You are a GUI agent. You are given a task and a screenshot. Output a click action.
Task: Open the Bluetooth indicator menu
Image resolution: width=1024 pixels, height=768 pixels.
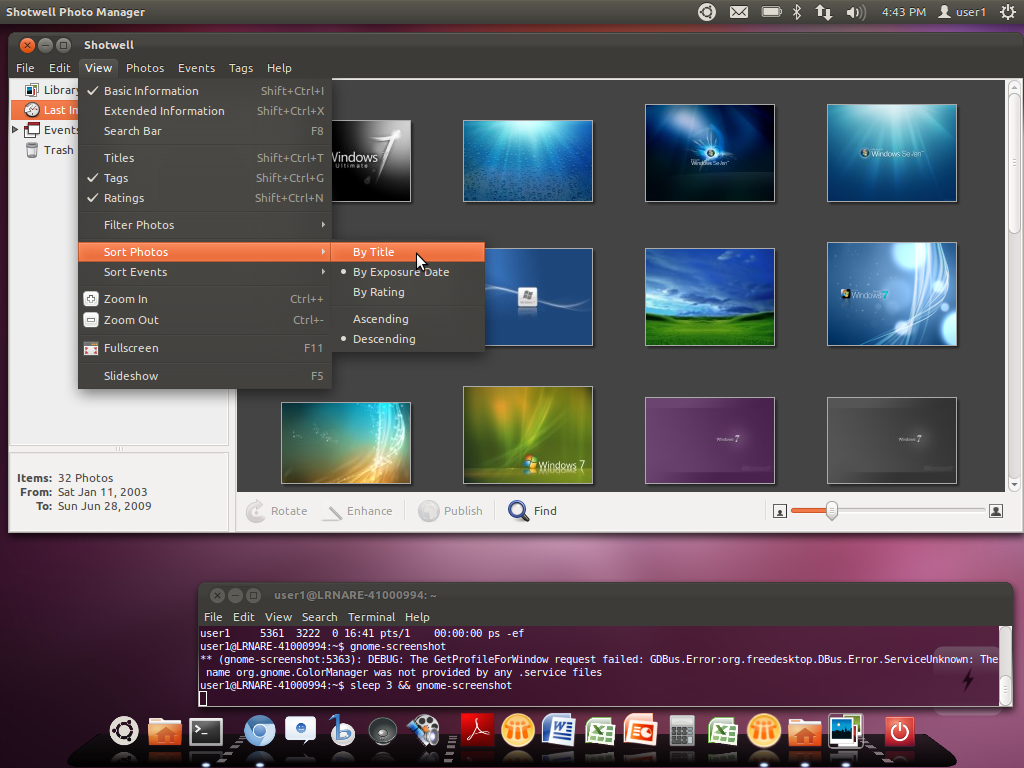[797, 12]
